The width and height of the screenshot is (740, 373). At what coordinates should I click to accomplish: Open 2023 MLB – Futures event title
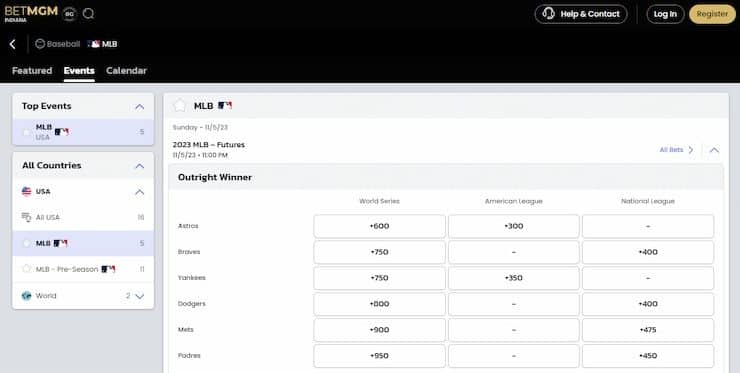[209, 144]
